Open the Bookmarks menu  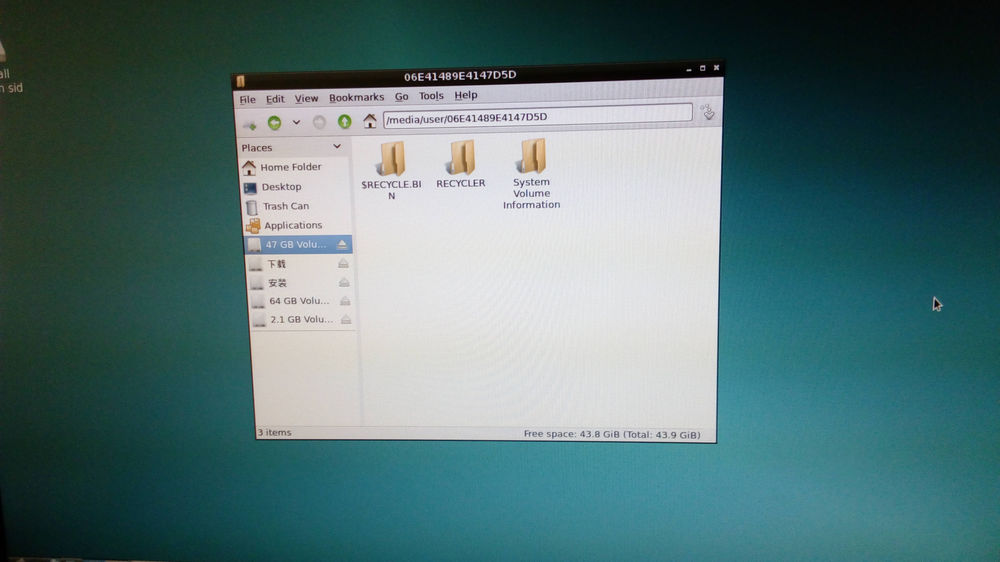click(x=357, y=97)
